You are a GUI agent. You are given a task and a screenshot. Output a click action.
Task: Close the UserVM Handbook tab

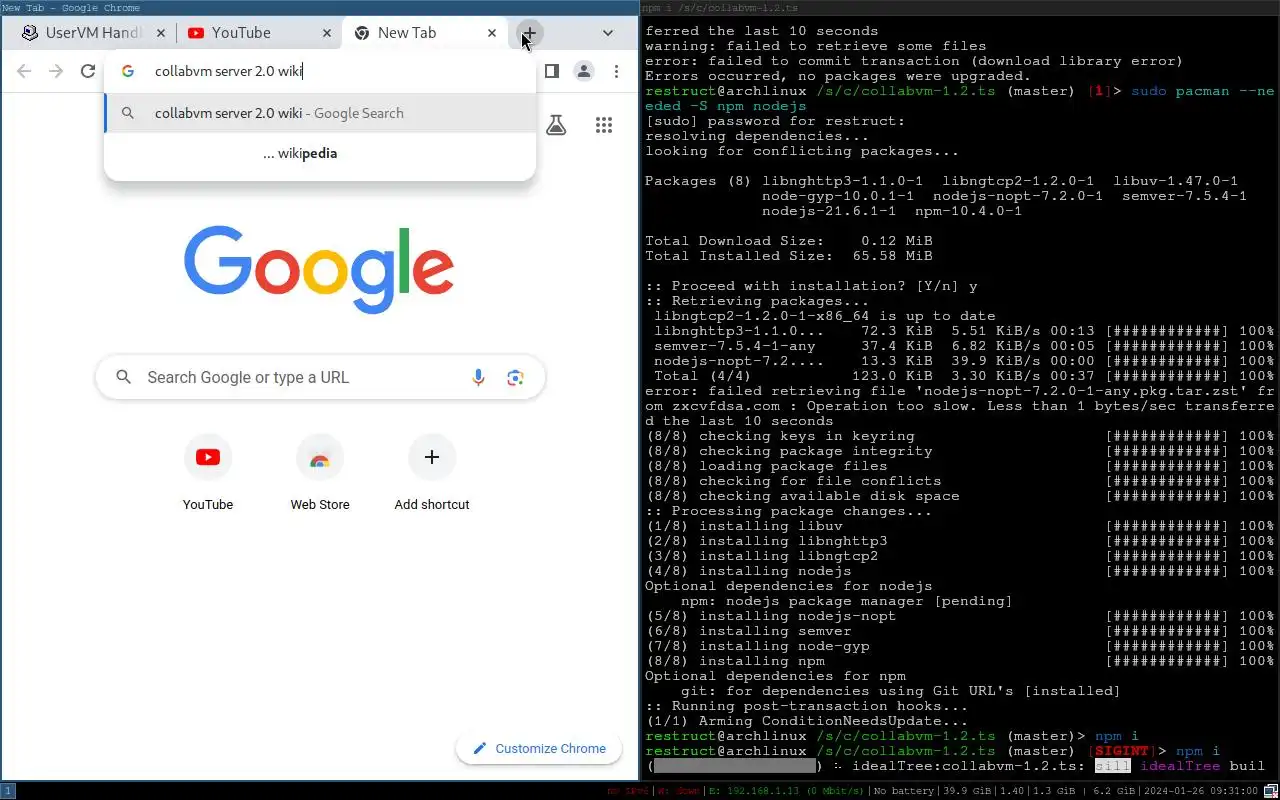(161, 33)
